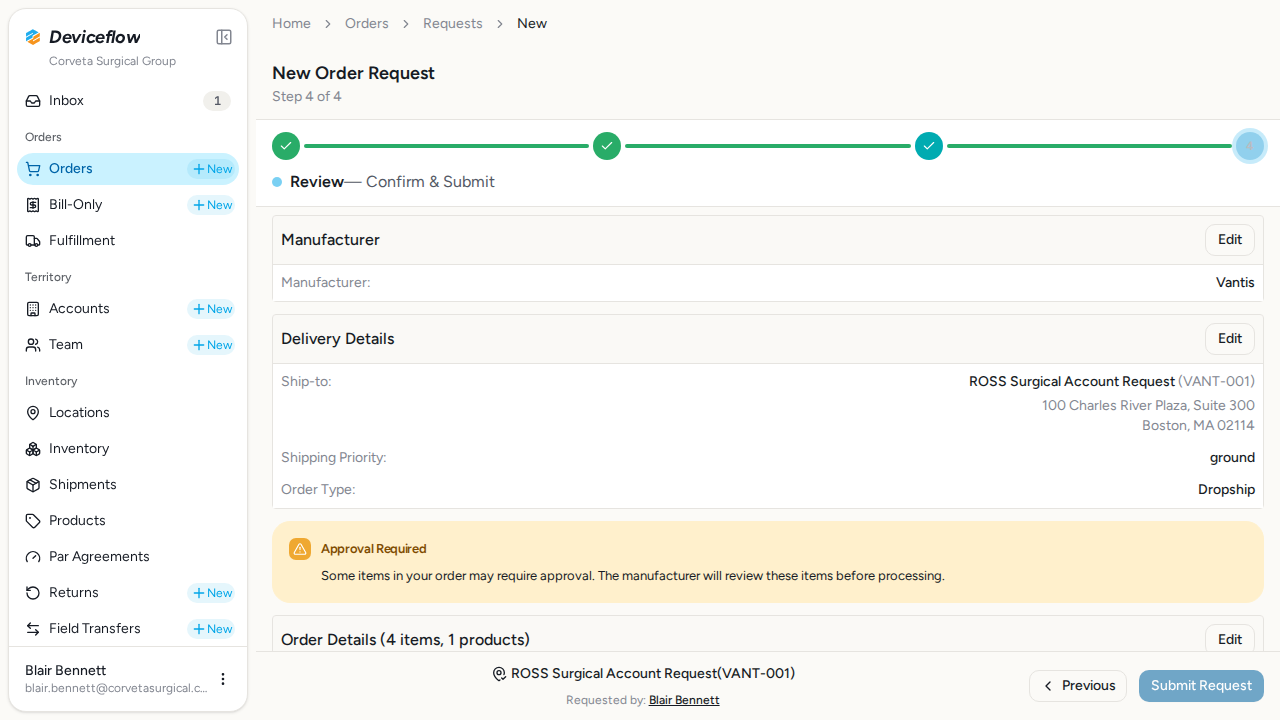Image resolution: width=1280 pixels, height=720 pixels.
Task: Open Accounts in the sidebar
Action: [x=79, y=309]
